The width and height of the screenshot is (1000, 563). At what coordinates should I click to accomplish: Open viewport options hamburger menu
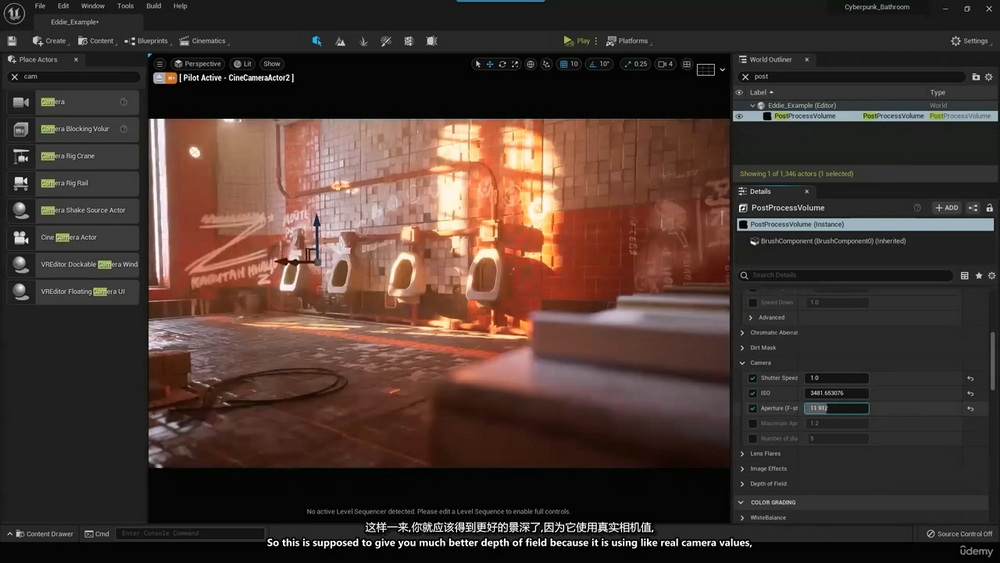tap(159, 64)
